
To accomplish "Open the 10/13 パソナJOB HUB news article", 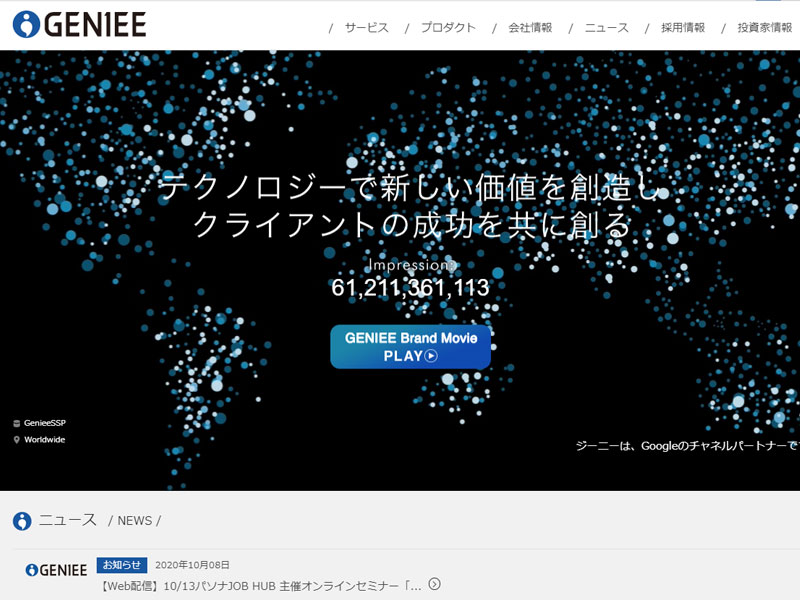I will tap(260, 585).
